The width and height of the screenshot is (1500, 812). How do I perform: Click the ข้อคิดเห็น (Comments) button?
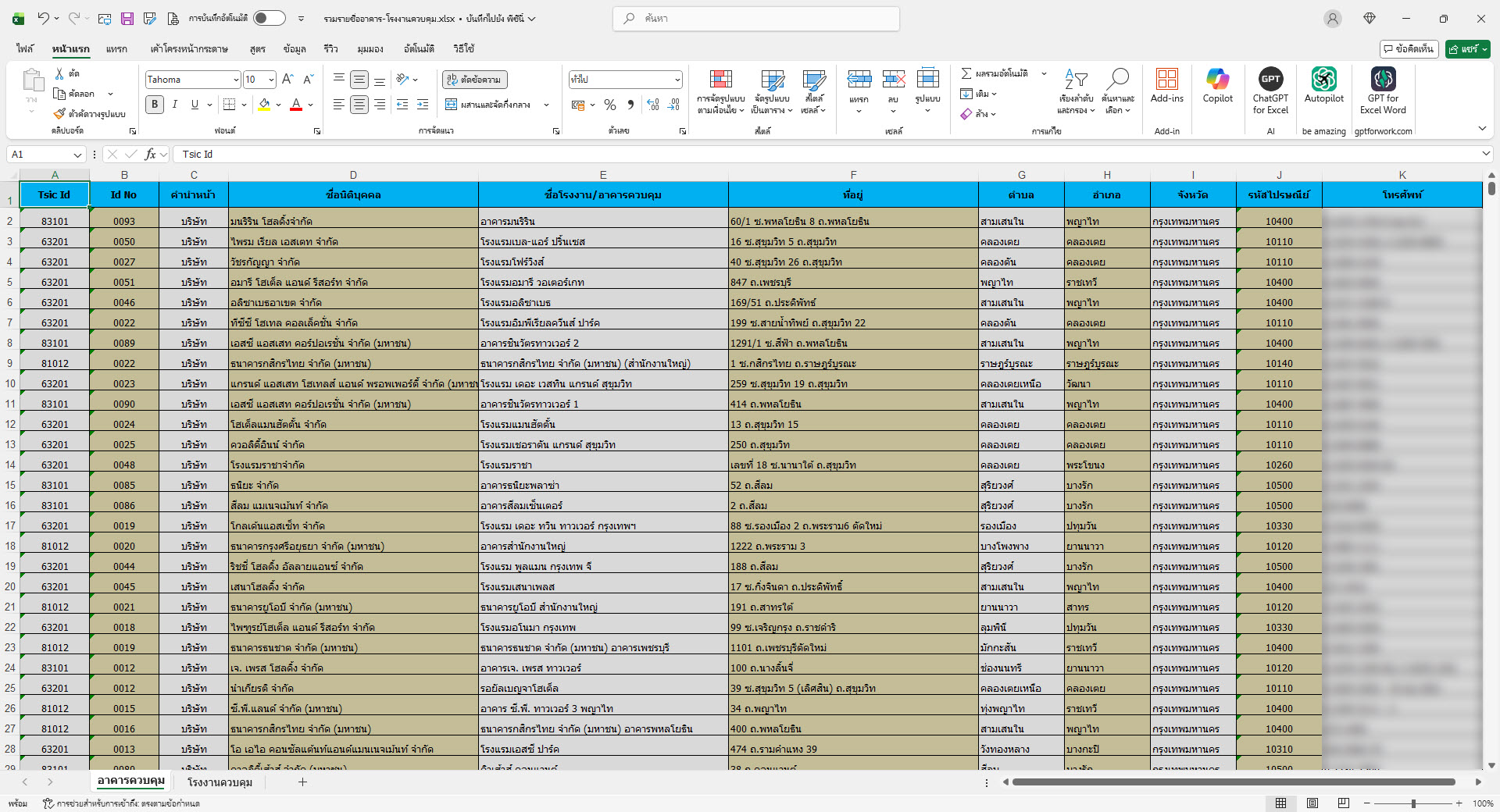[1409, 49]
